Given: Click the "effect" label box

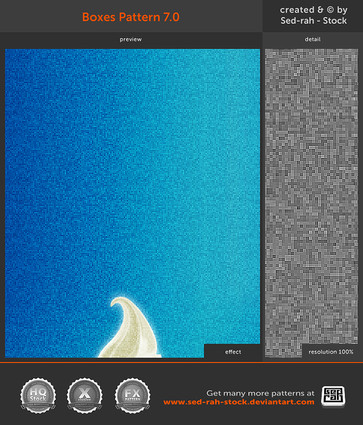Looking at the screenshot, I should (x=233, y=352).
